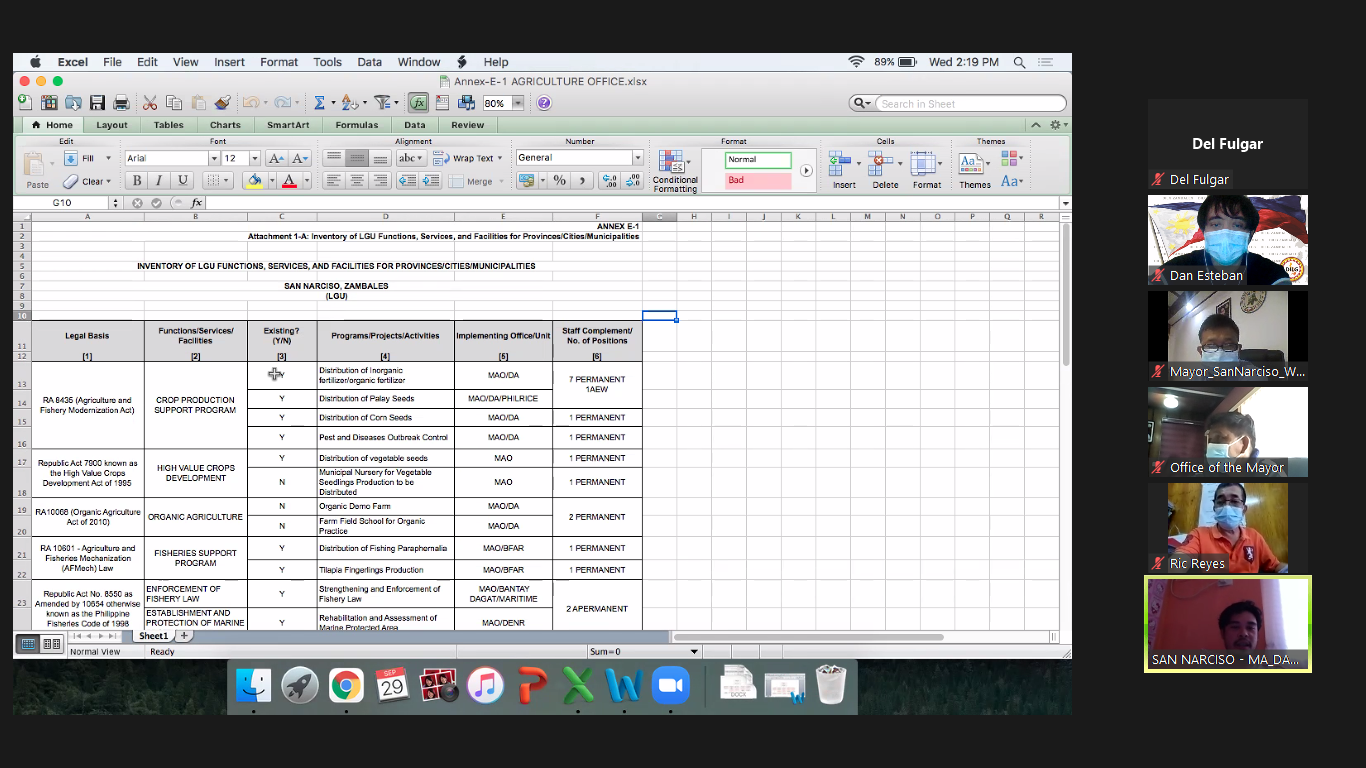This screenshot has height=768, width=1366.
Task: Open the Toolbox icon in toolbar
Action: click(442, 103)
